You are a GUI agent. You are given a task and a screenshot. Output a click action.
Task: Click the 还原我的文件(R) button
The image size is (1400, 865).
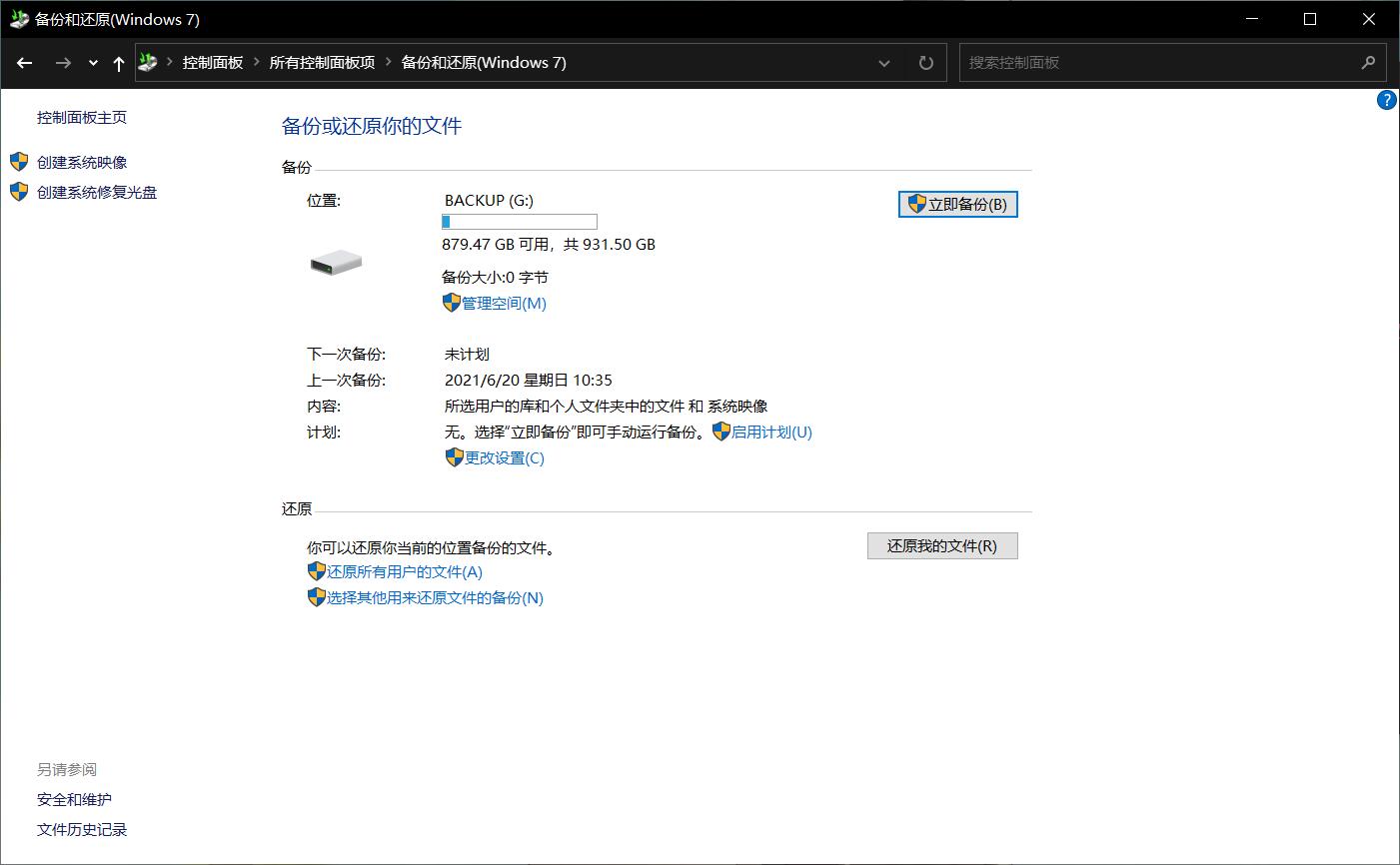tap(942, 545)
